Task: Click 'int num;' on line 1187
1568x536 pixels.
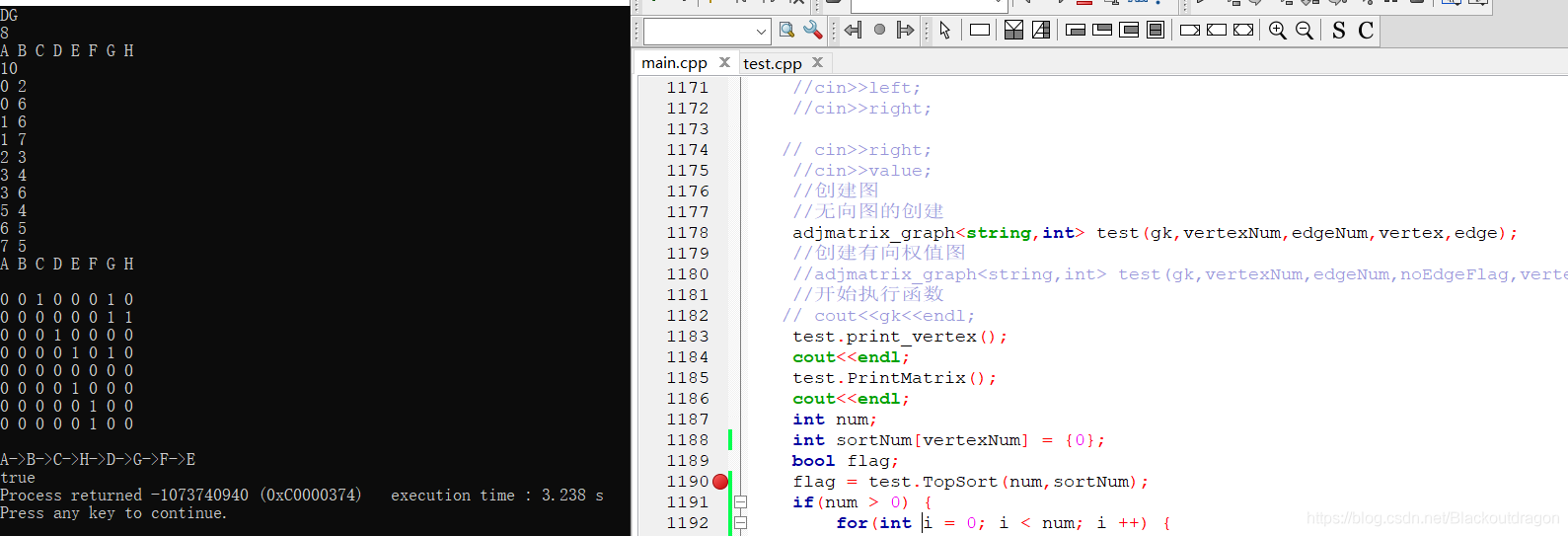Action: [x=835, y=420]
